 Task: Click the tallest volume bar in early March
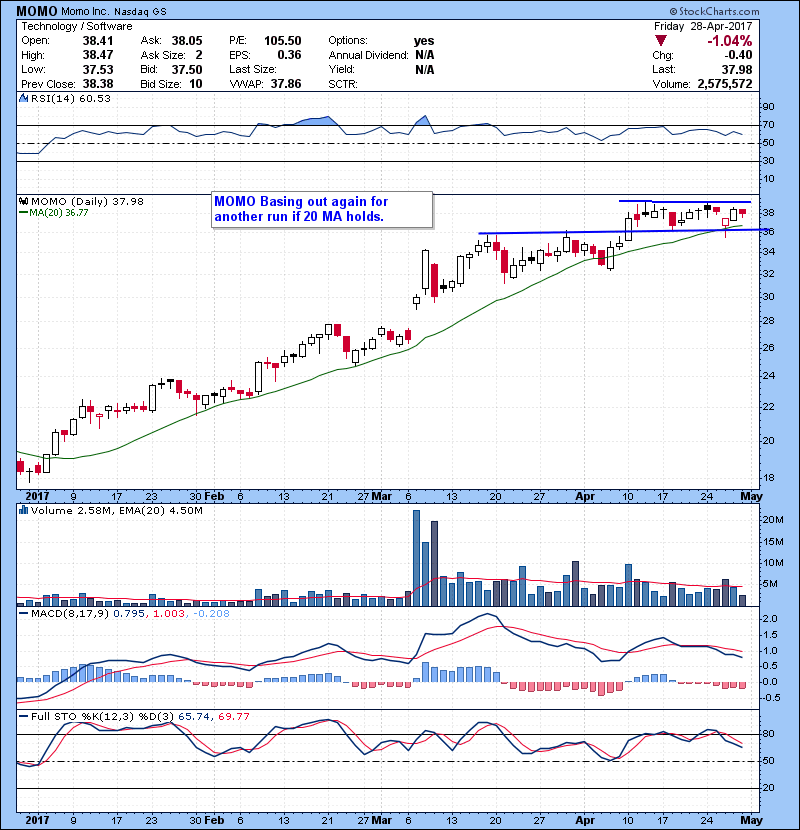pos(416,558)
